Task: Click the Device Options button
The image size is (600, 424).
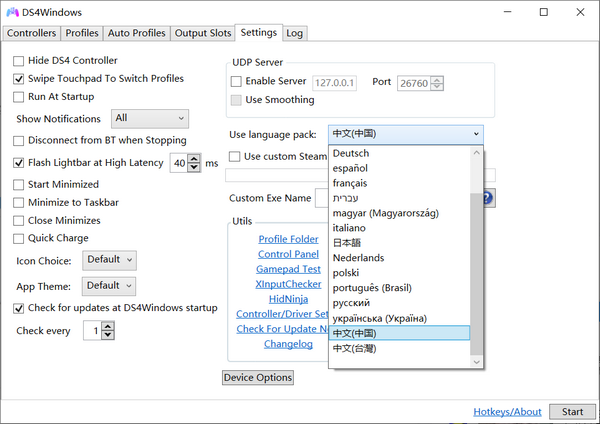Action: click(258, 378)
